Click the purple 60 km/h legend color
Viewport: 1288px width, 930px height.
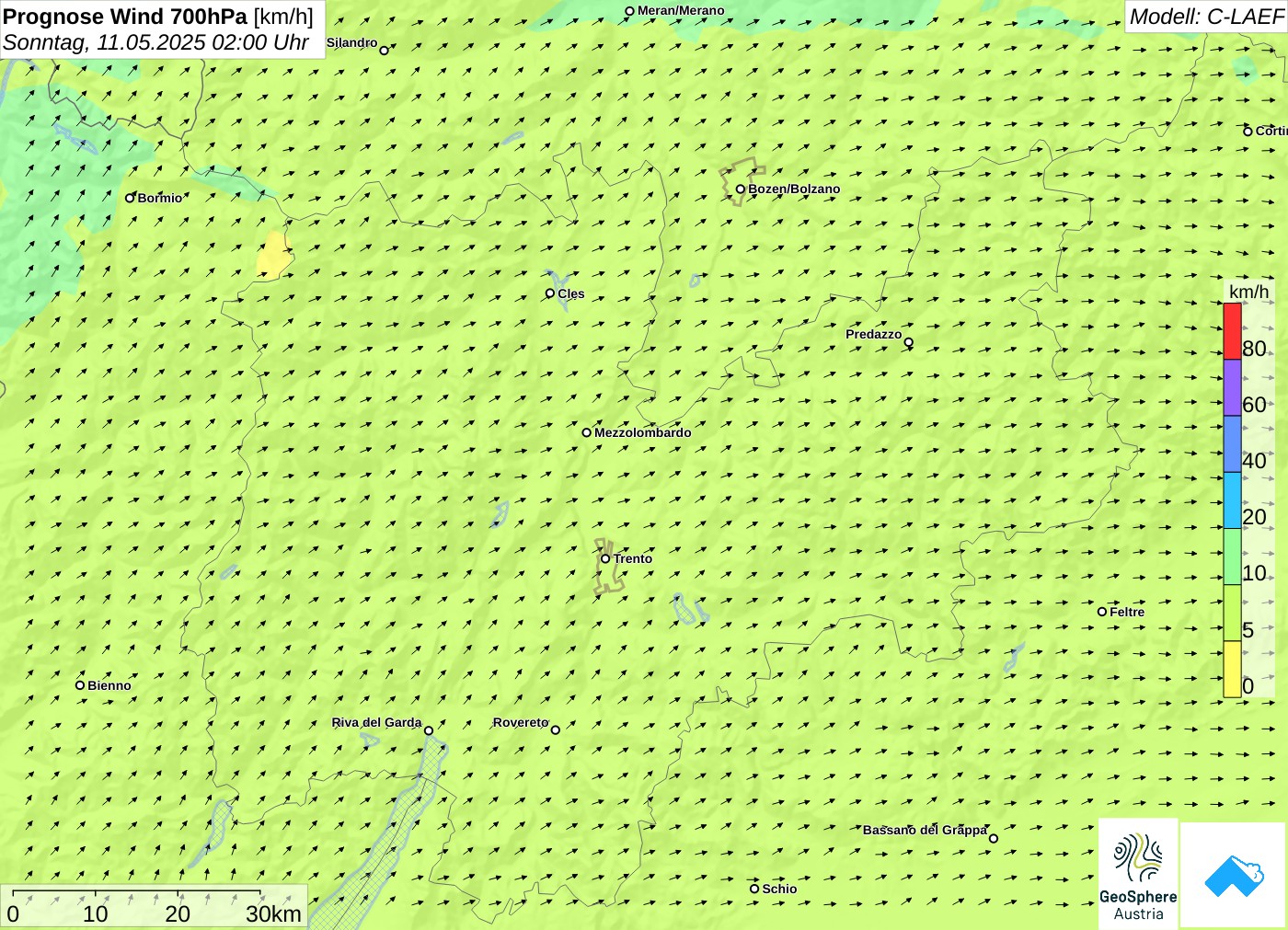(x=1232, y=387)
